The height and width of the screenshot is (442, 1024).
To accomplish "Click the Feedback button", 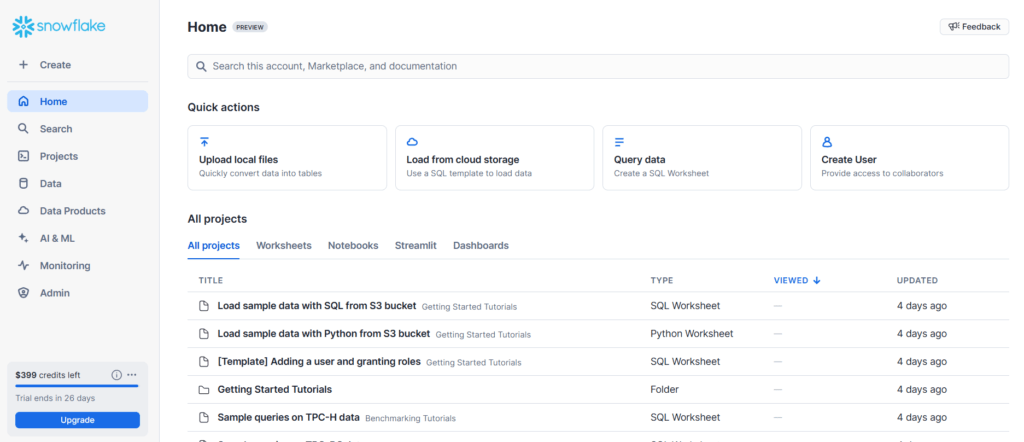I will 974,27.
